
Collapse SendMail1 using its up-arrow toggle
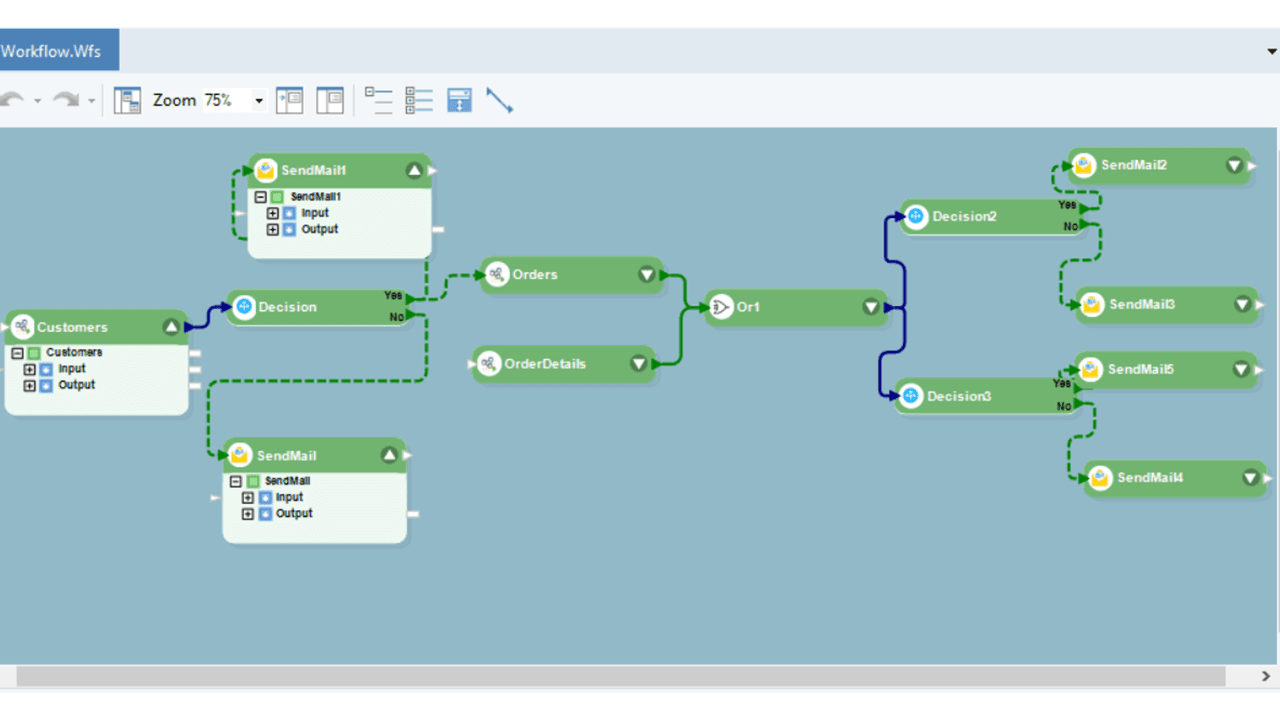pos(414,170)
